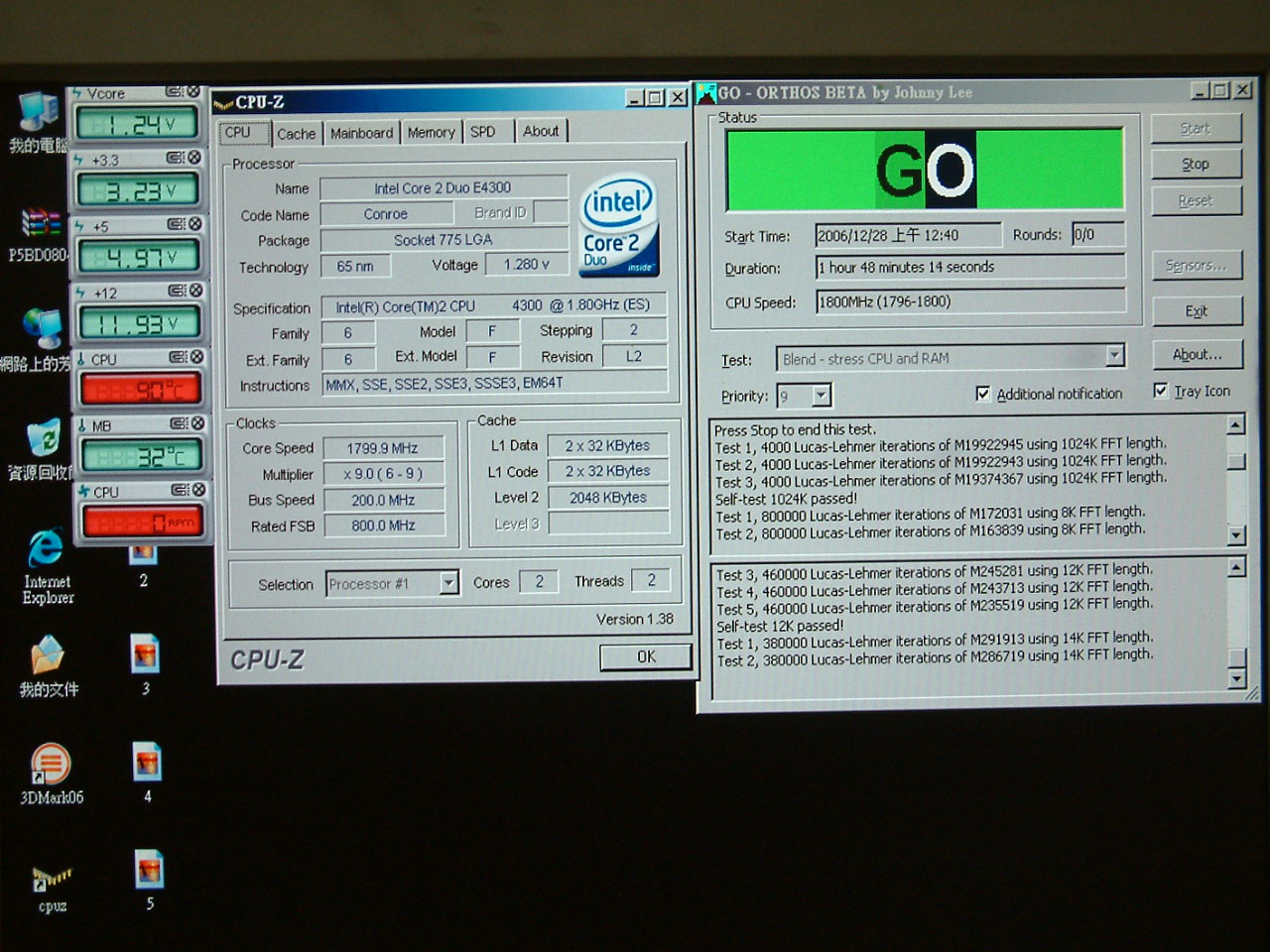Click the Instructions field listing MMX, SSE
The height and width of the screenshot is (952, 1270).
(494, 384)
